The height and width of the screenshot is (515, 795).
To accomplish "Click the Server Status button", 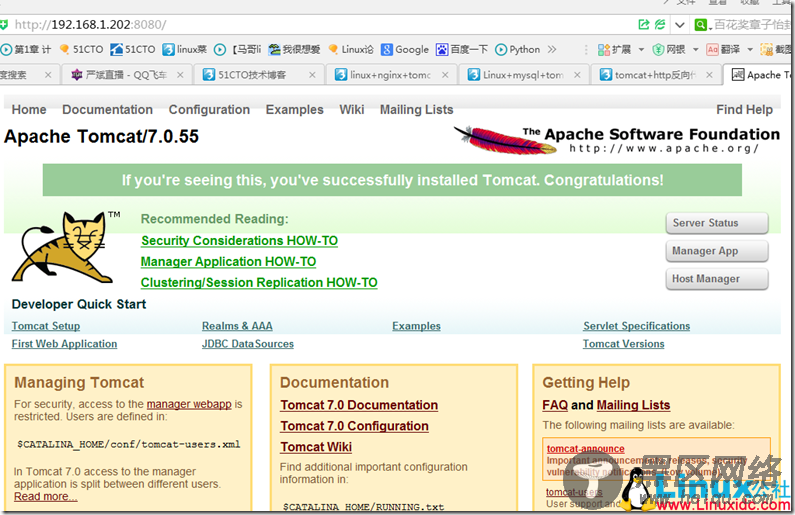I will tap(717, 223).
